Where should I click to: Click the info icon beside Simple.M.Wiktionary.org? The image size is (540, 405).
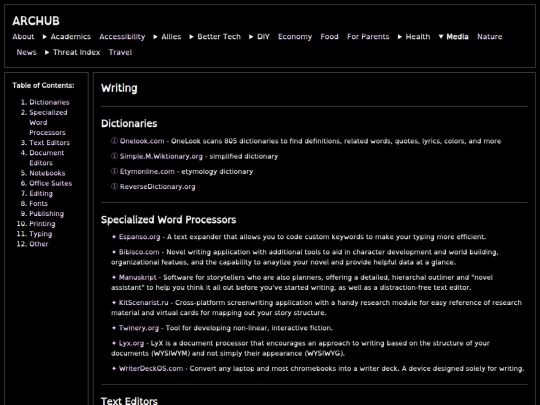pyautogui.click(x=114, y=156)
